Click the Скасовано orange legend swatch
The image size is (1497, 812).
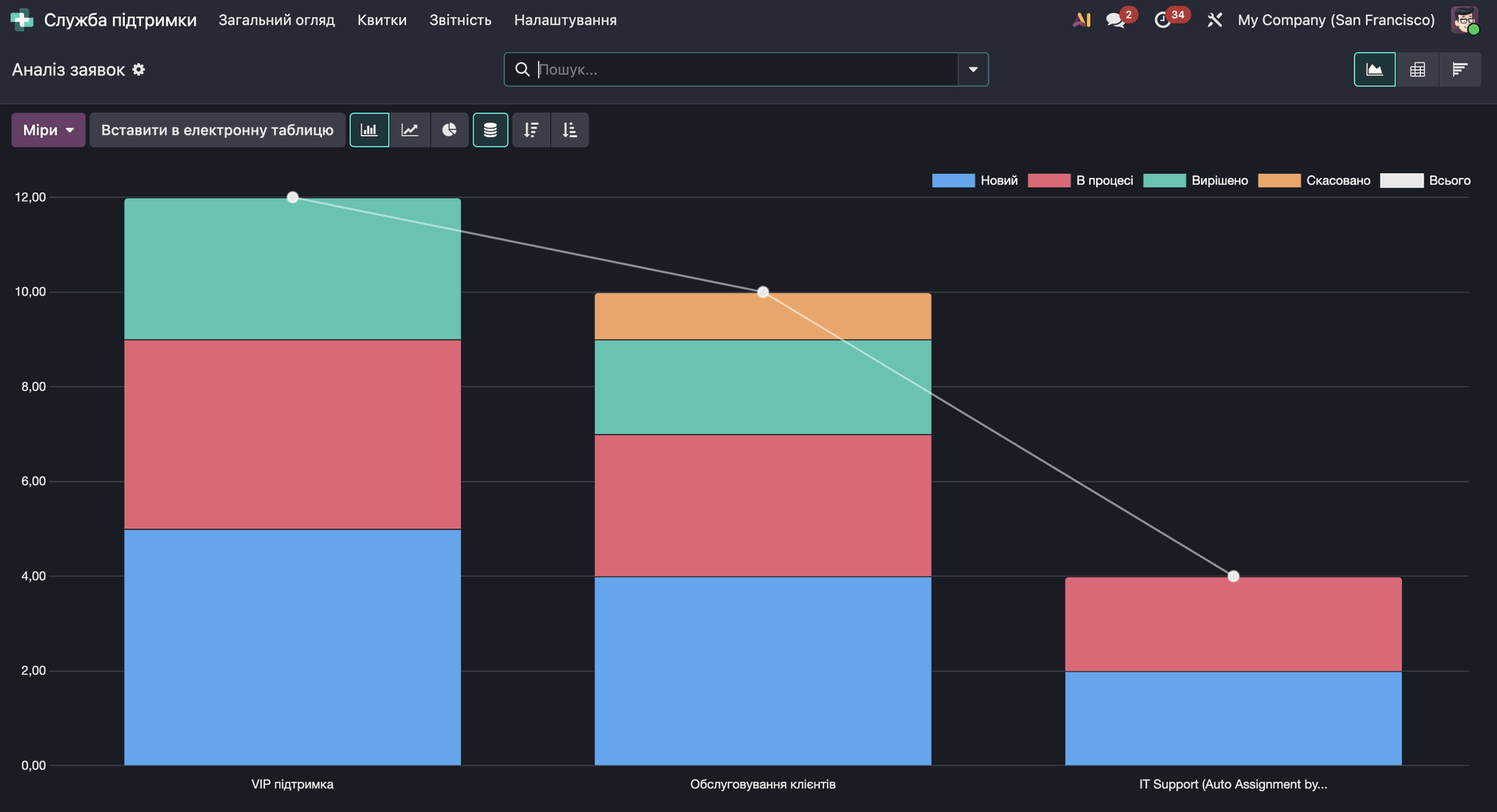pyautogui.click(x=1279, y=181)
